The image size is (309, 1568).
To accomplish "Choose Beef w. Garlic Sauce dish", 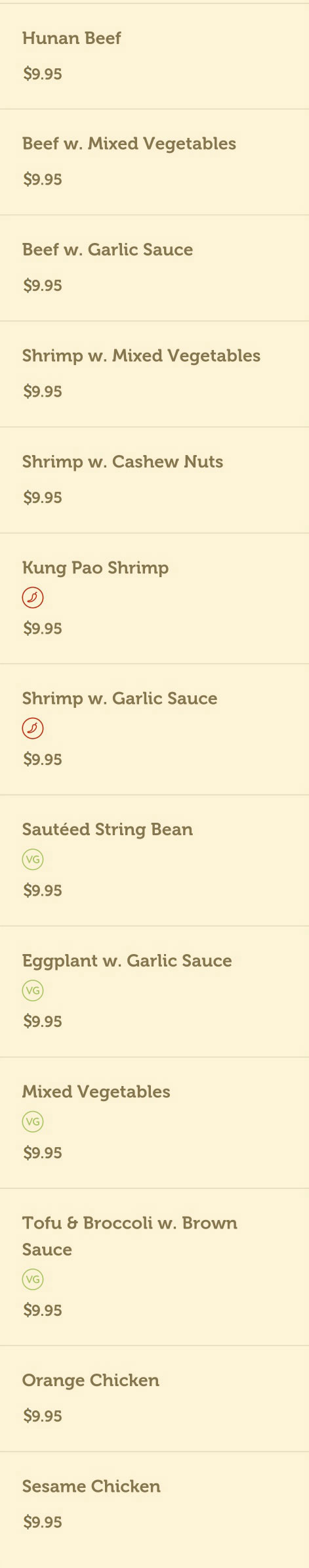I will click(x=154, y=268).
